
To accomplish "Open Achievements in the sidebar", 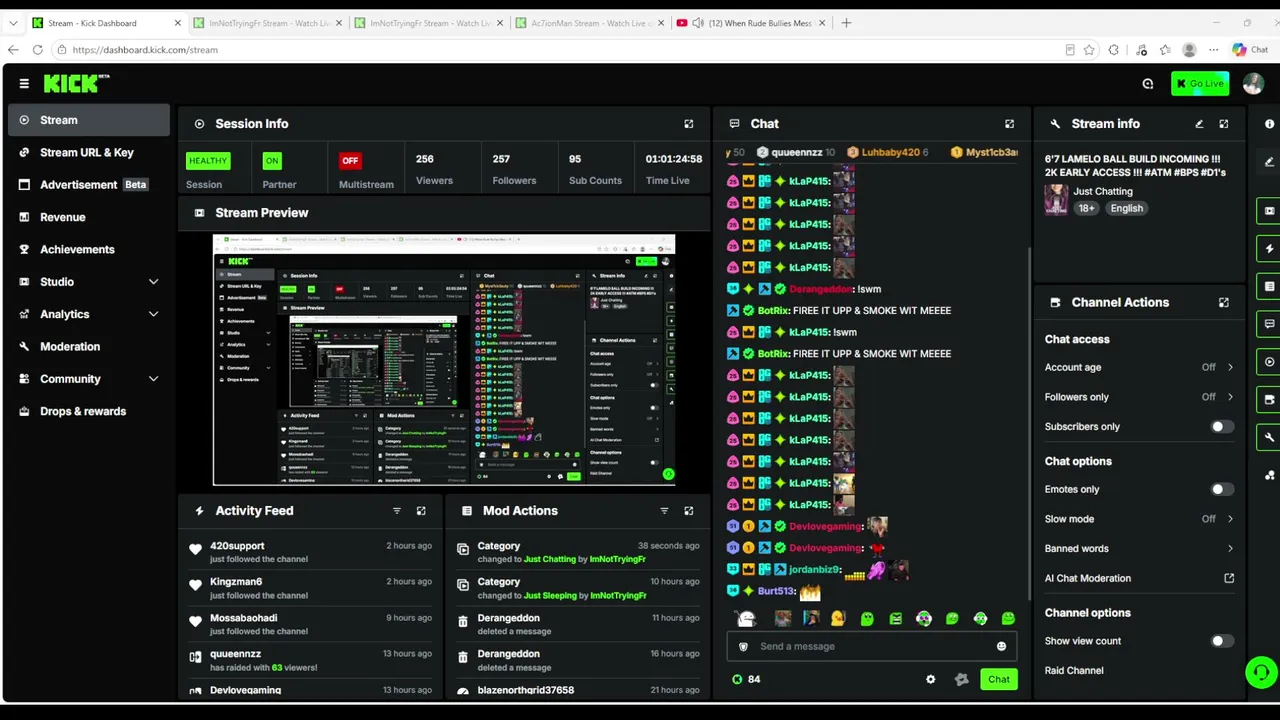I will (89, 249).
